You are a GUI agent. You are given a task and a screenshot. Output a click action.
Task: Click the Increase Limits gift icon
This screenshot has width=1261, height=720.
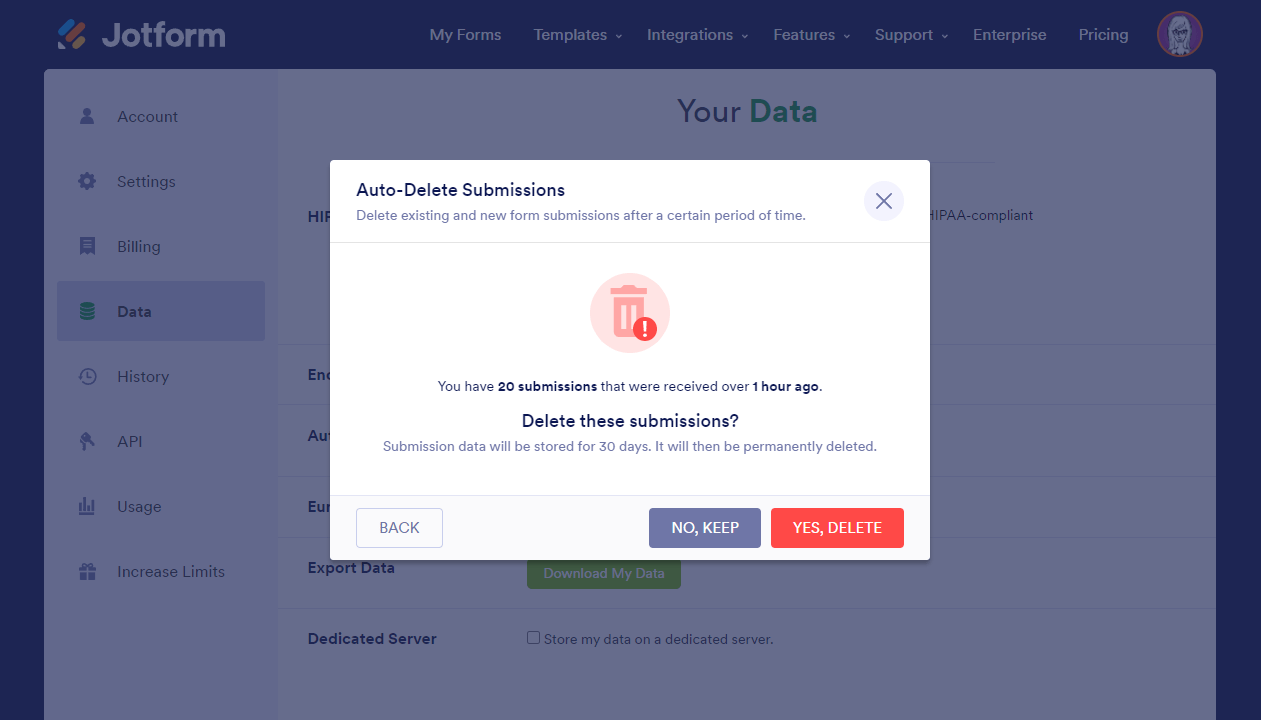click(87, 571)
